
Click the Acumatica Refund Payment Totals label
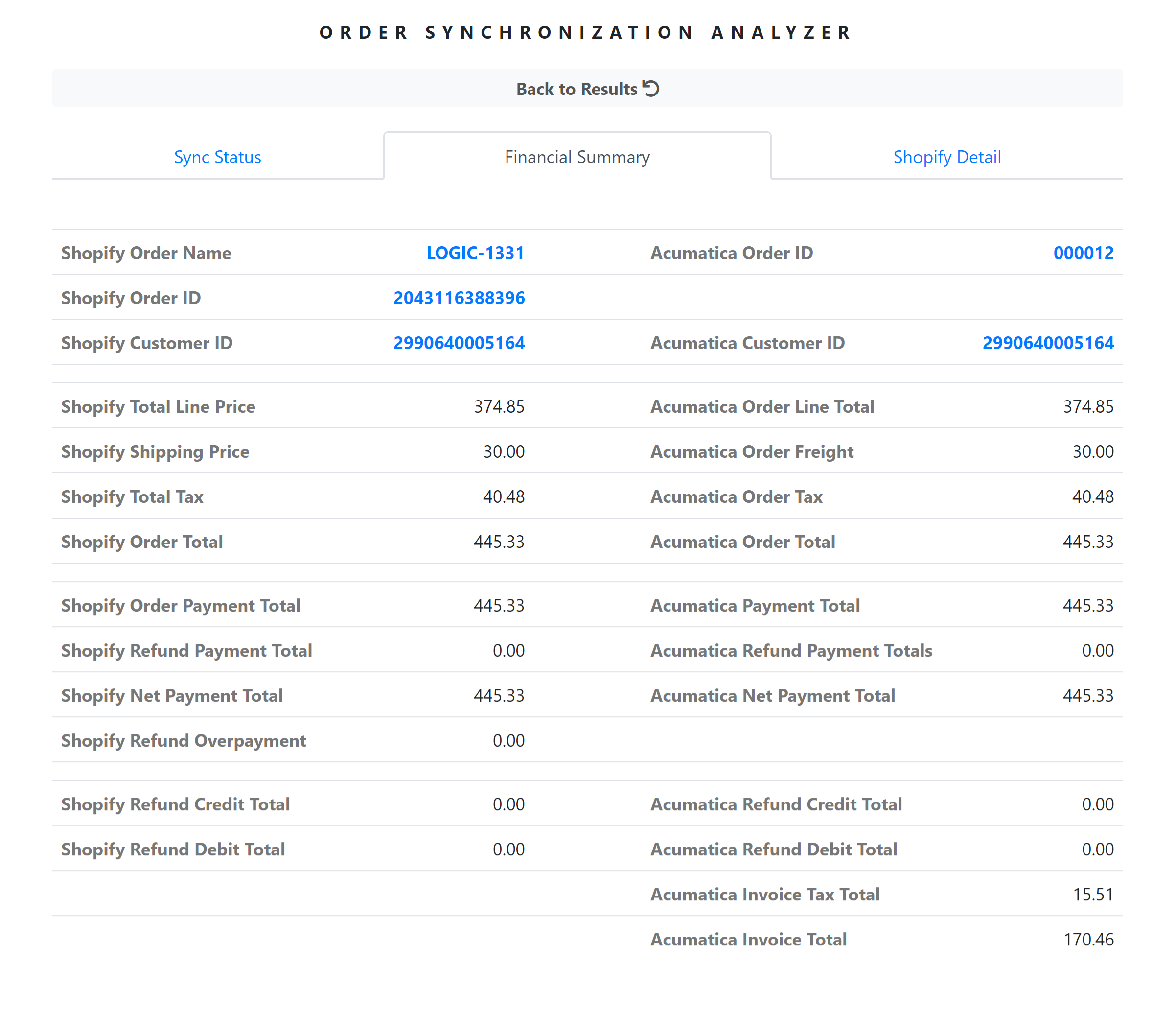tap(792, 651)
